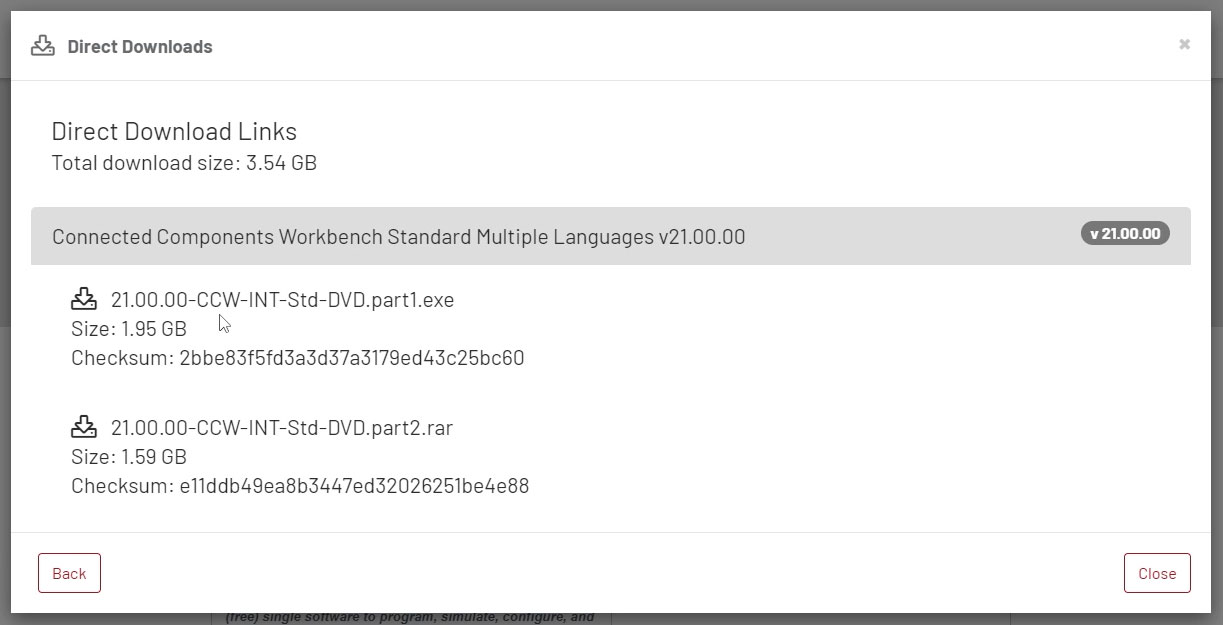Select the Connected Components Workbench Standard header bar
Screen dimensions: 1223x625
(611, 236)
